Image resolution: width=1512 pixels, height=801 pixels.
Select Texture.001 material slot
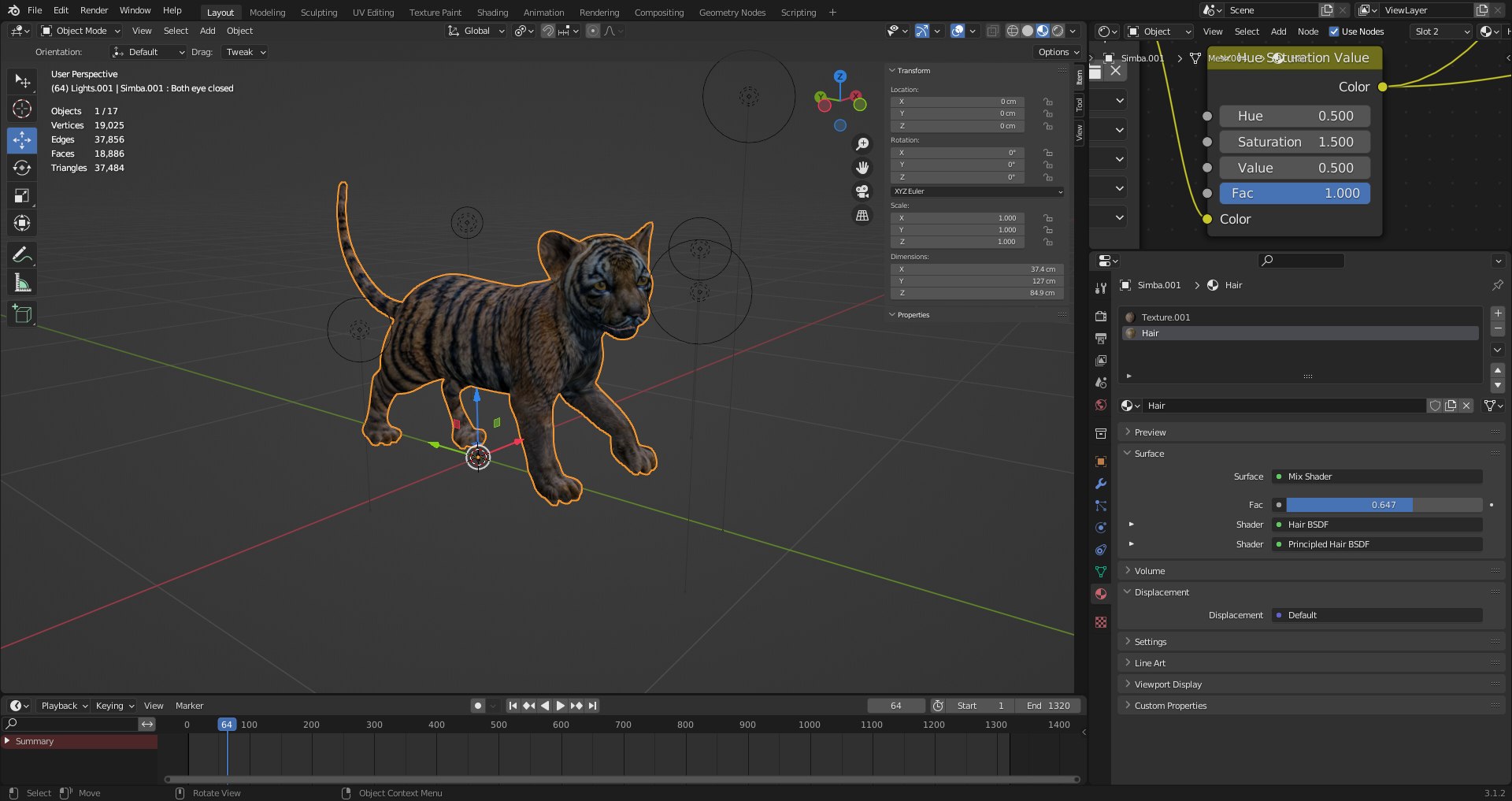click(x=1299, y=317)
